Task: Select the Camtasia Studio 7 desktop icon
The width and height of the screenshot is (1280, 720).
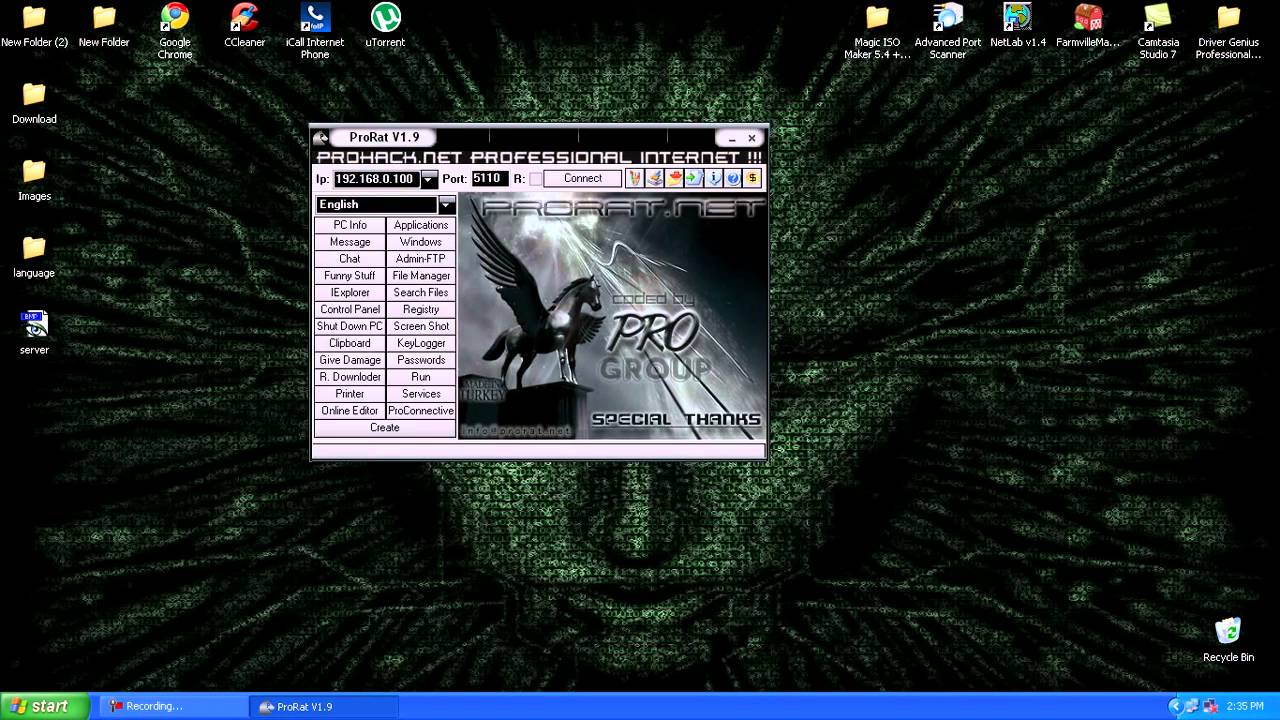Action: (1158, 31)
